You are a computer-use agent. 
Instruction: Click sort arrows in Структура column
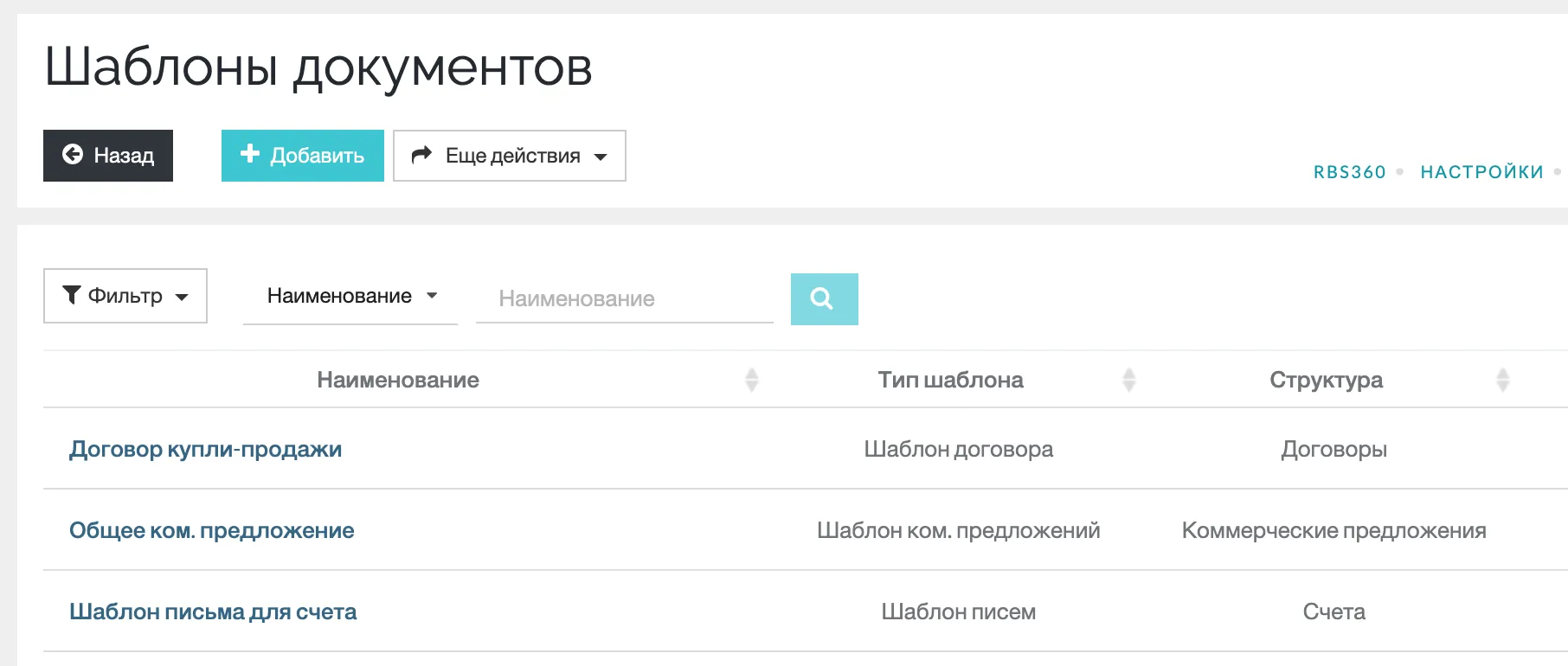pos(1502,380)
